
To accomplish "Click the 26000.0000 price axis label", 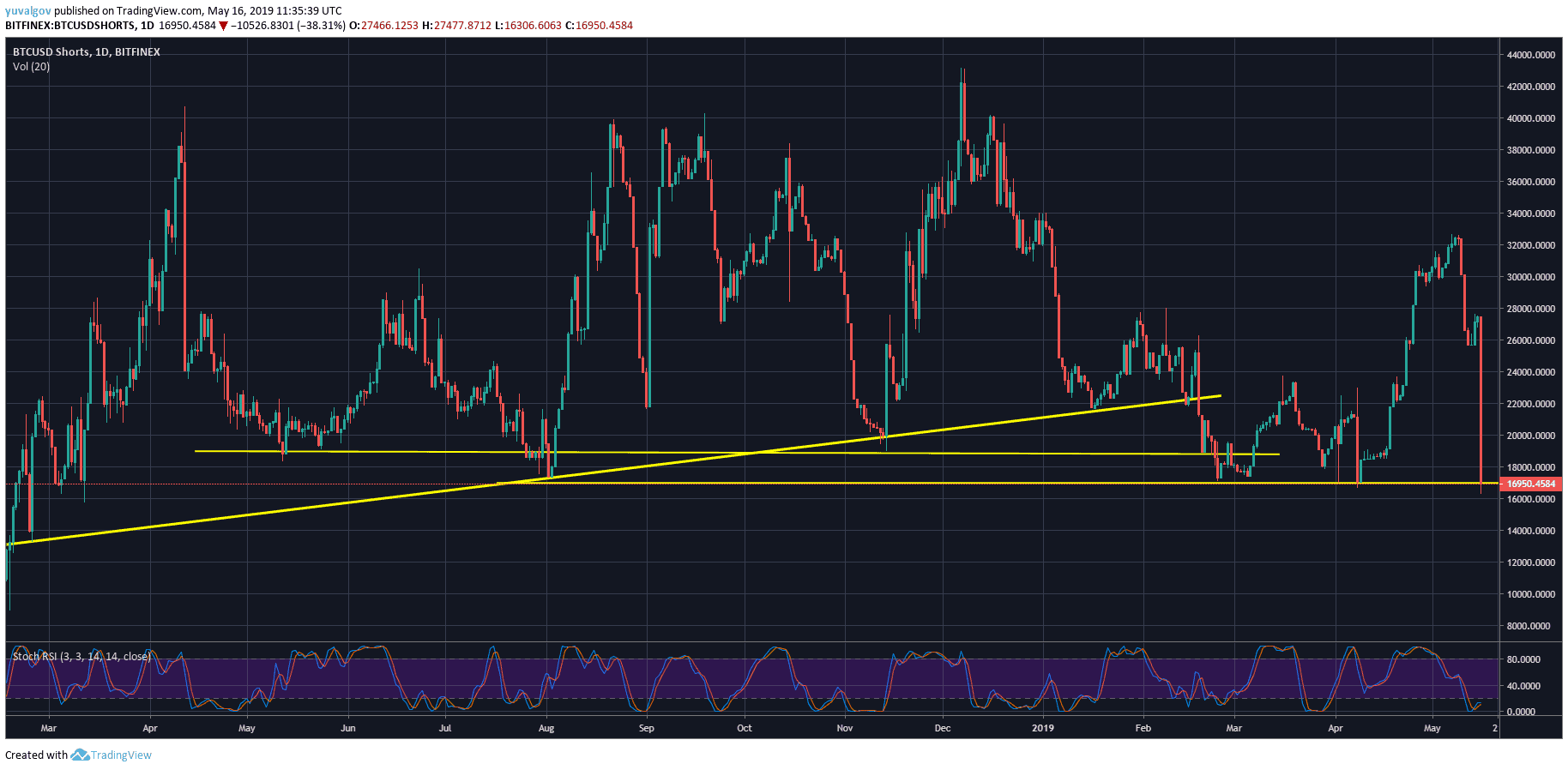I will pyautogui.click(x=1531, y=340).
